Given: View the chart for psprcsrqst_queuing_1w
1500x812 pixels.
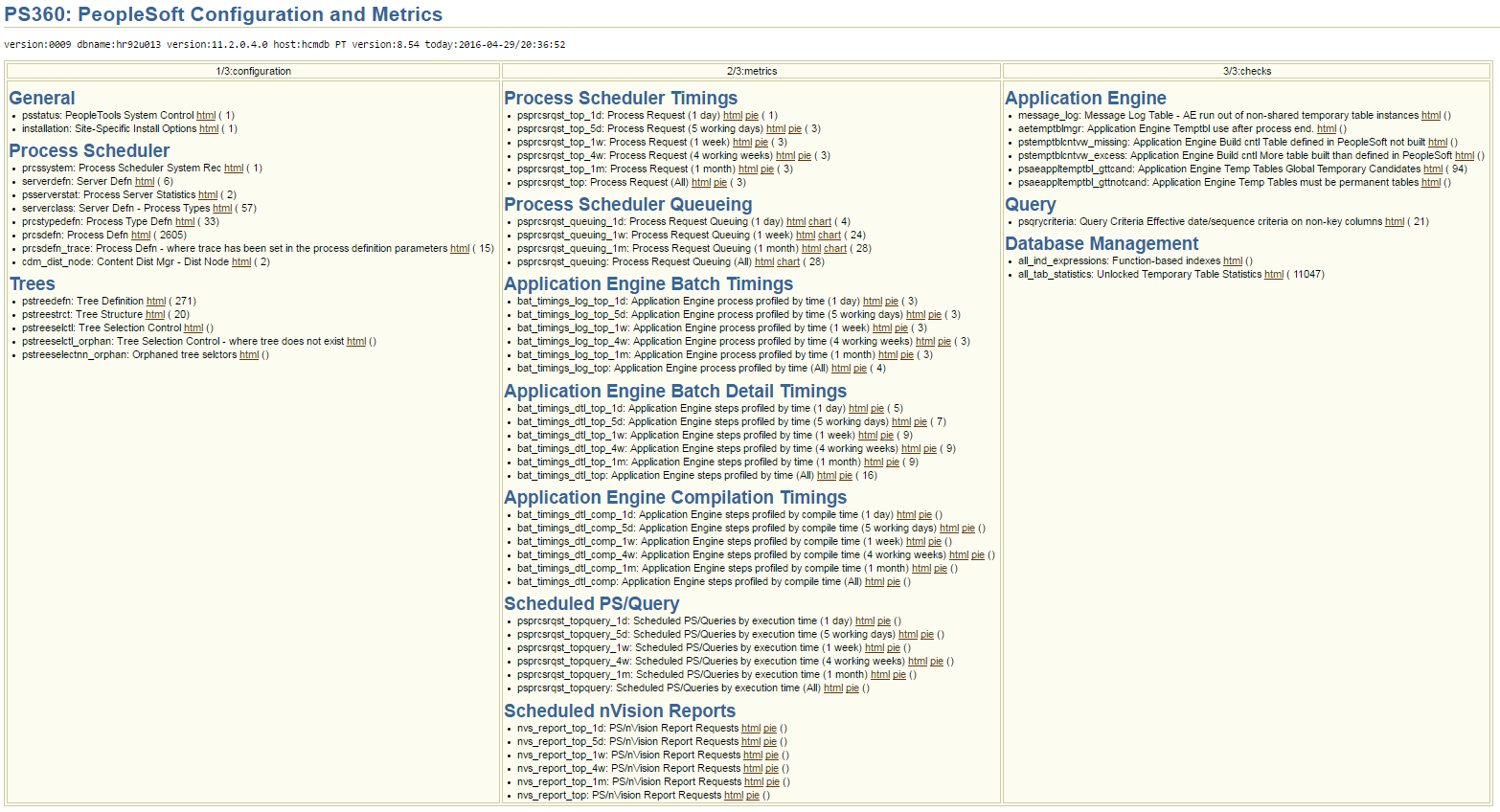Looking at the screenshot, I should click(x=830, y=235).
